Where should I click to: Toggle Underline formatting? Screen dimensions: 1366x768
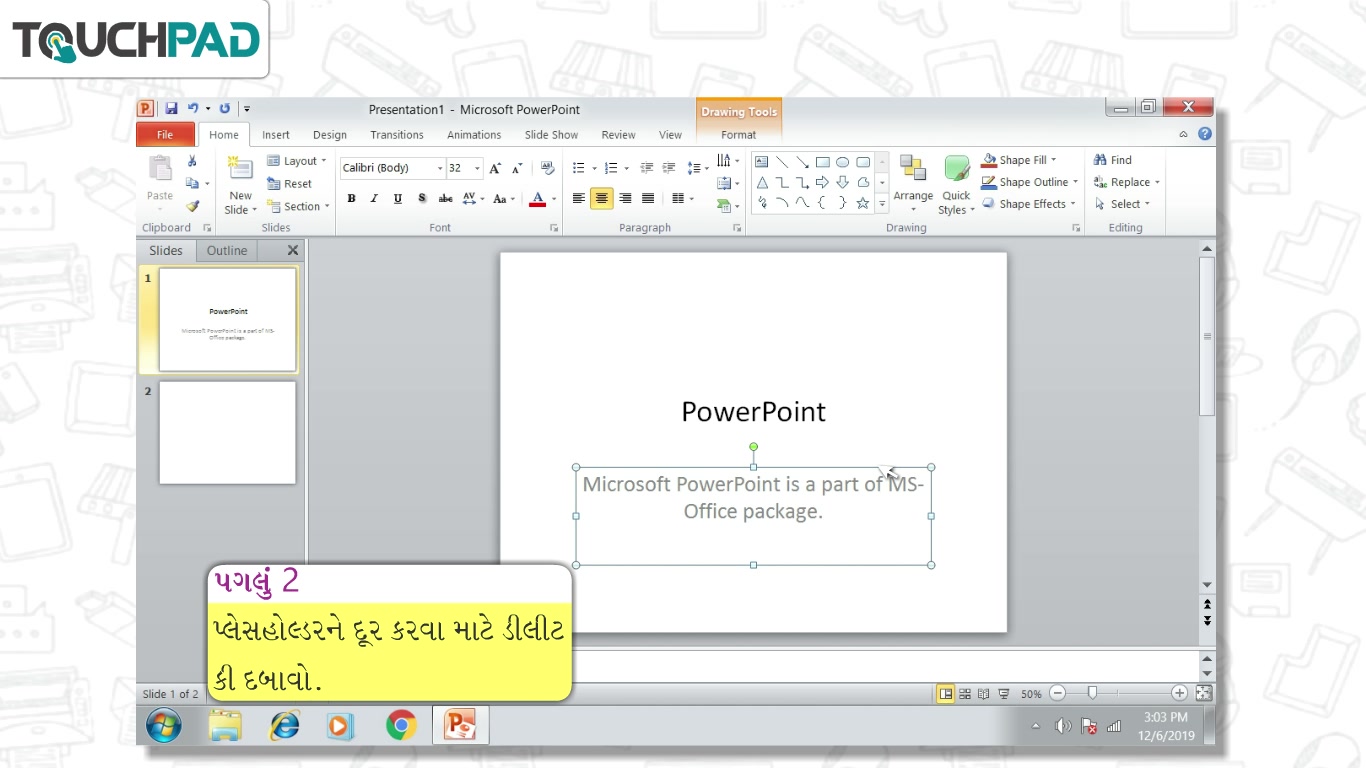397,199
